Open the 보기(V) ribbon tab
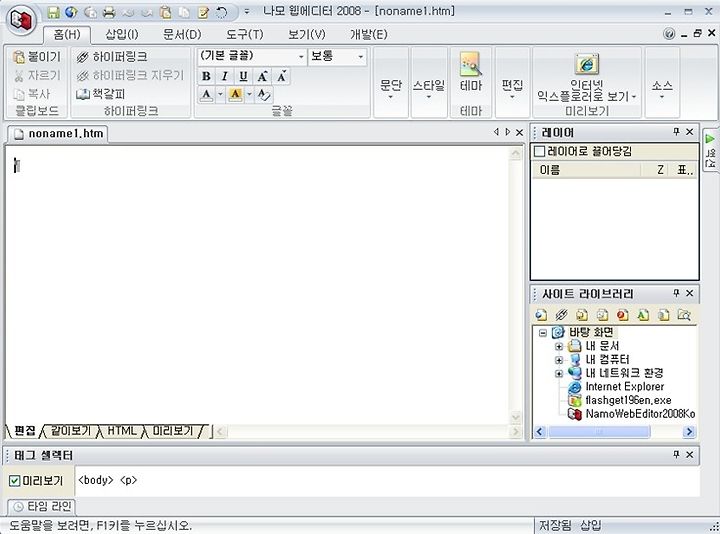720x534 pixels. click(307, 34)
